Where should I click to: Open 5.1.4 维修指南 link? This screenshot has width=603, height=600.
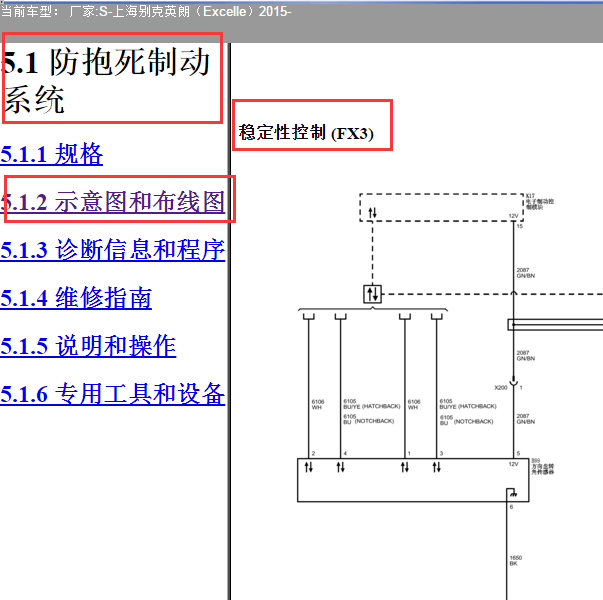click(76, 297)
